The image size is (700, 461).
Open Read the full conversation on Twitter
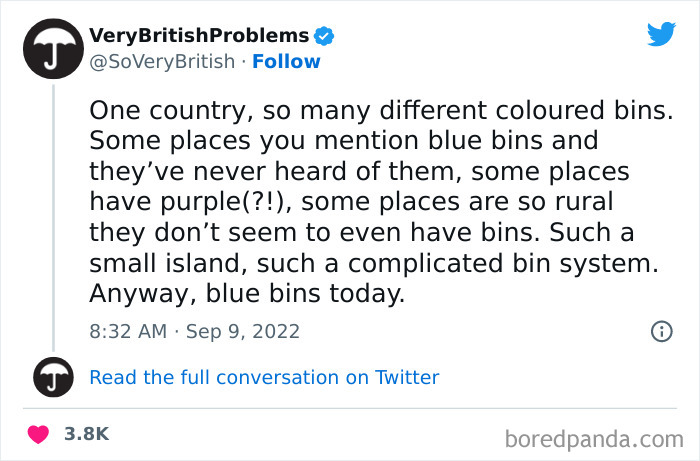(x=264, y=378)
